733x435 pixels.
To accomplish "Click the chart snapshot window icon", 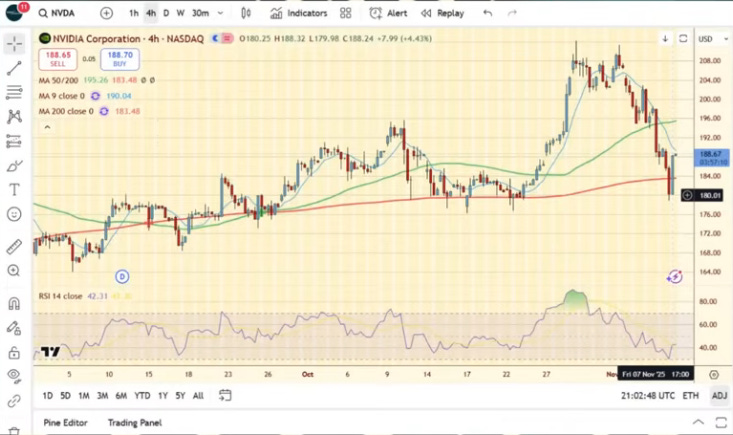I will (x=683, y=39).
